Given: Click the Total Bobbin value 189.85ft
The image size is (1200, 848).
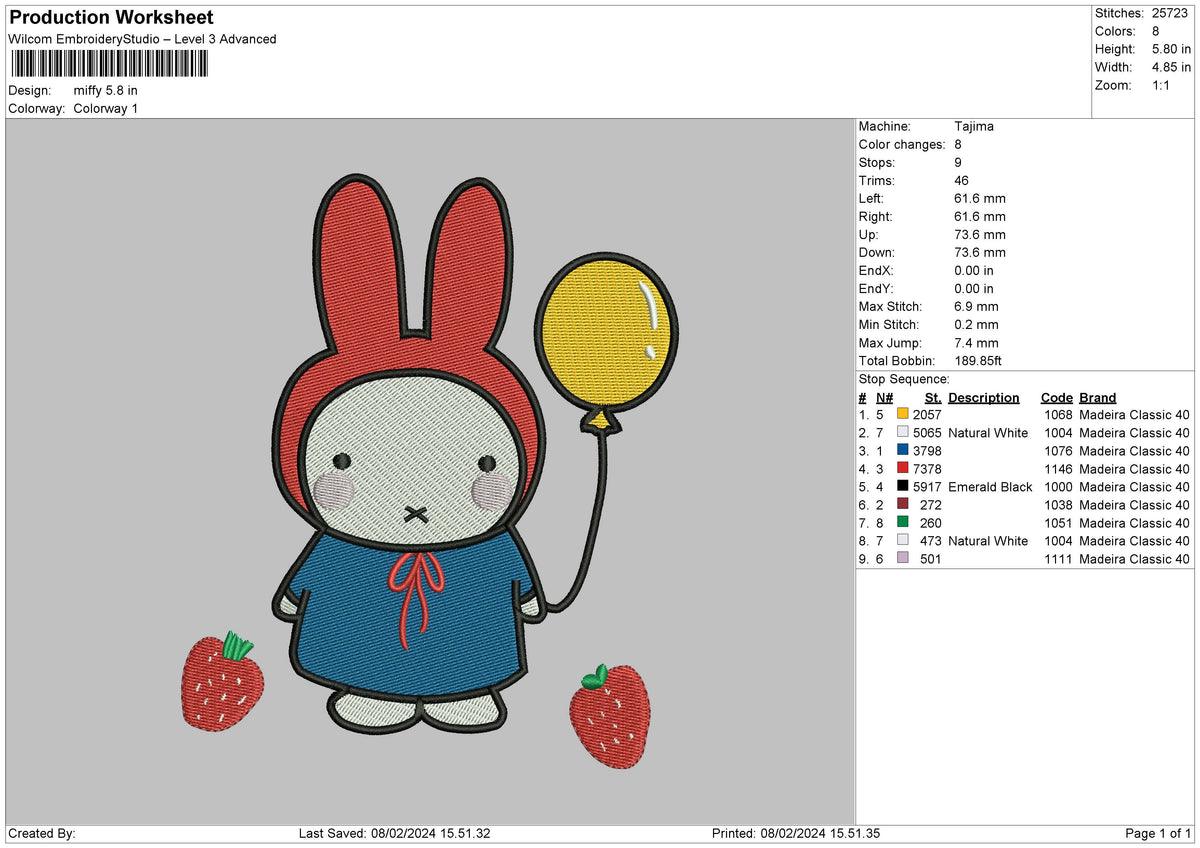Looking at the screenshot, I should (979, 361).
